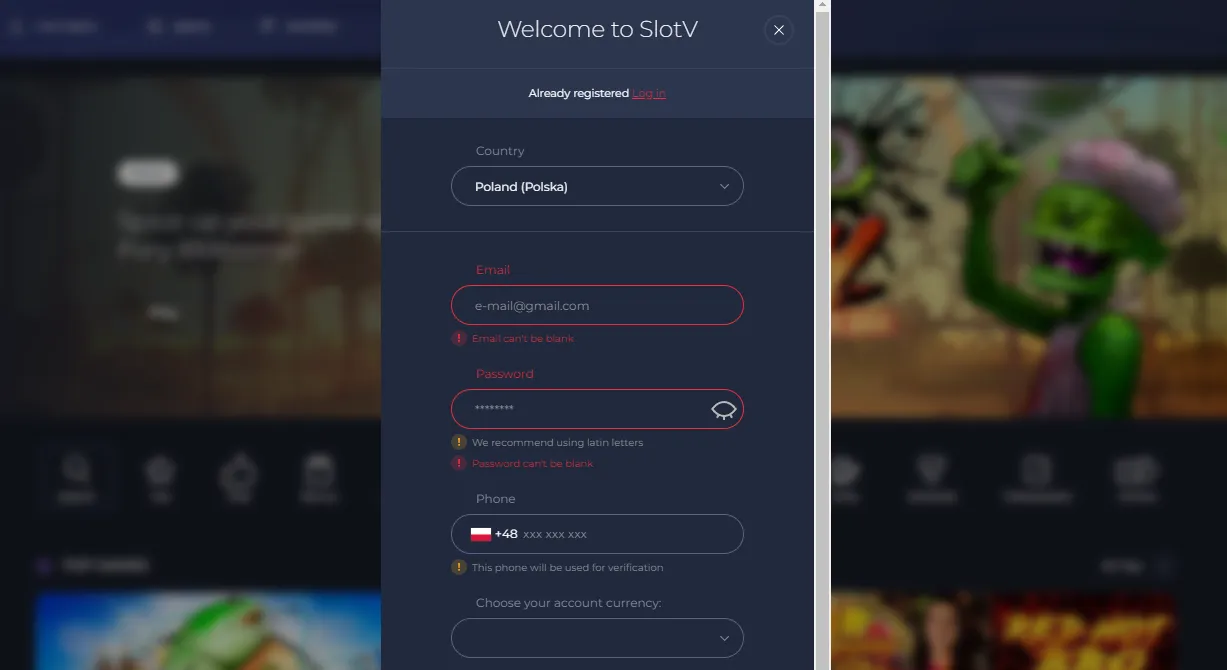Click the scrollbar up arrow
This screenshot has height=670, width=1227.
coord(823,6)
